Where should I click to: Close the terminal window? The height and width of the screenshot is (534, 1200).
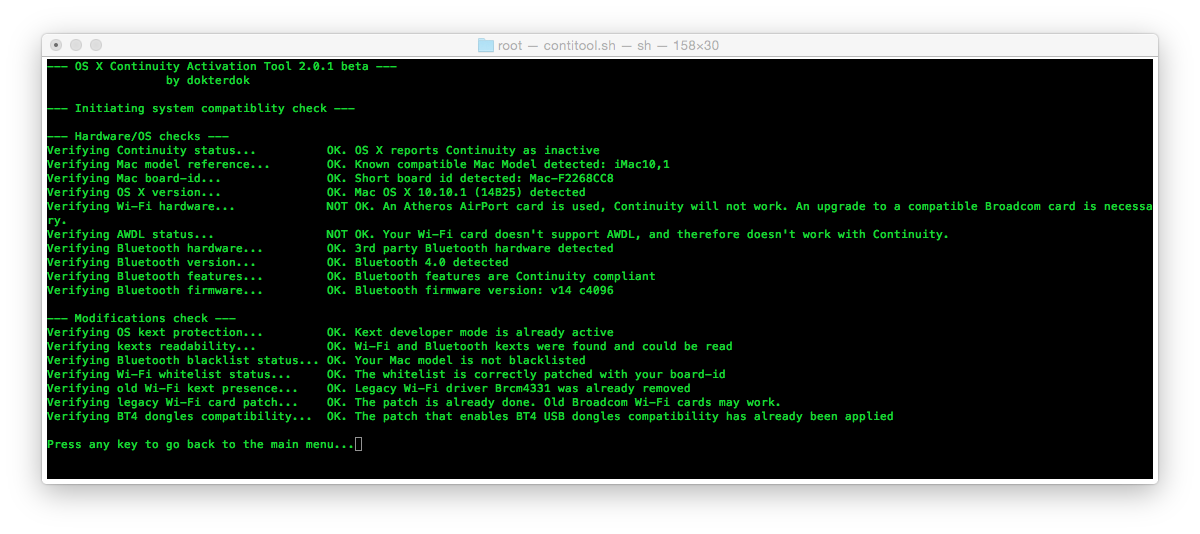click(56, 45)
